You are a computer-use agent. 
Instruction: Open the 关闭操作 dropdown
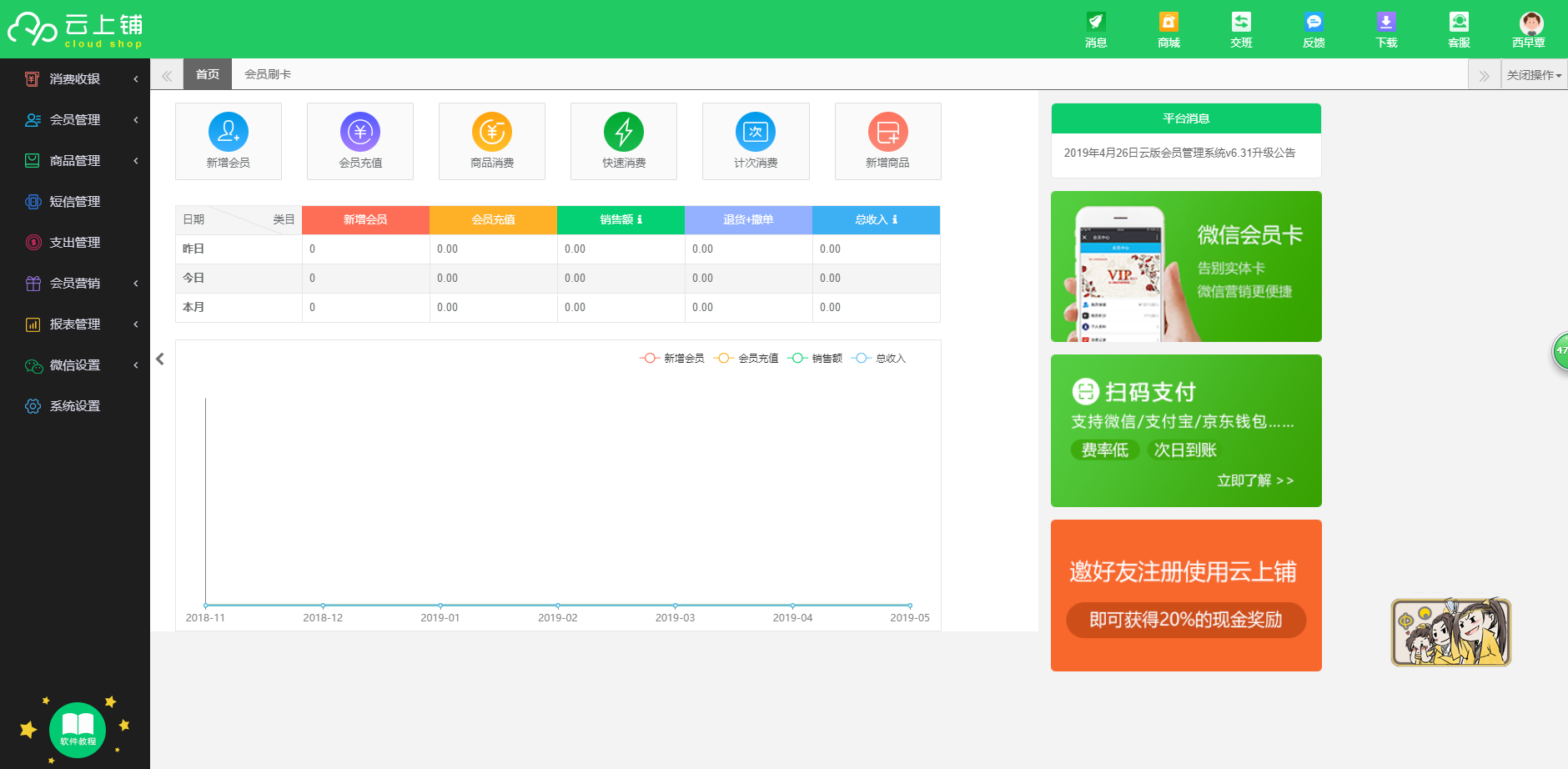tap(1534, 75)
